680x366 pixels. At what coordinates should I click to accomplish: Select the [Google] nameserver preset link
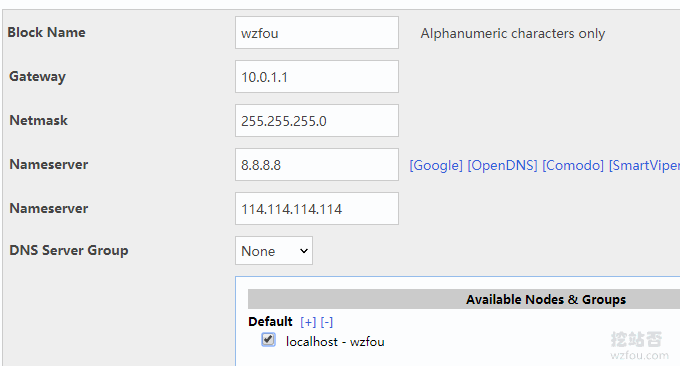(436, 165)
